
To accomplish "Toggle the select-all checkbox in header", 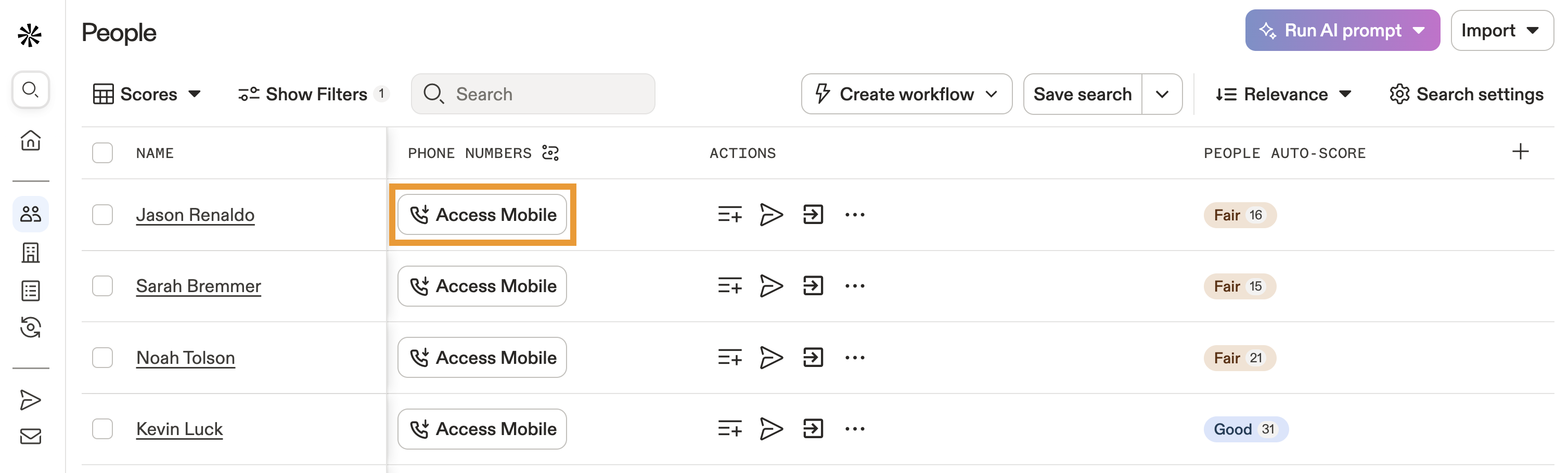I will 102,153.
